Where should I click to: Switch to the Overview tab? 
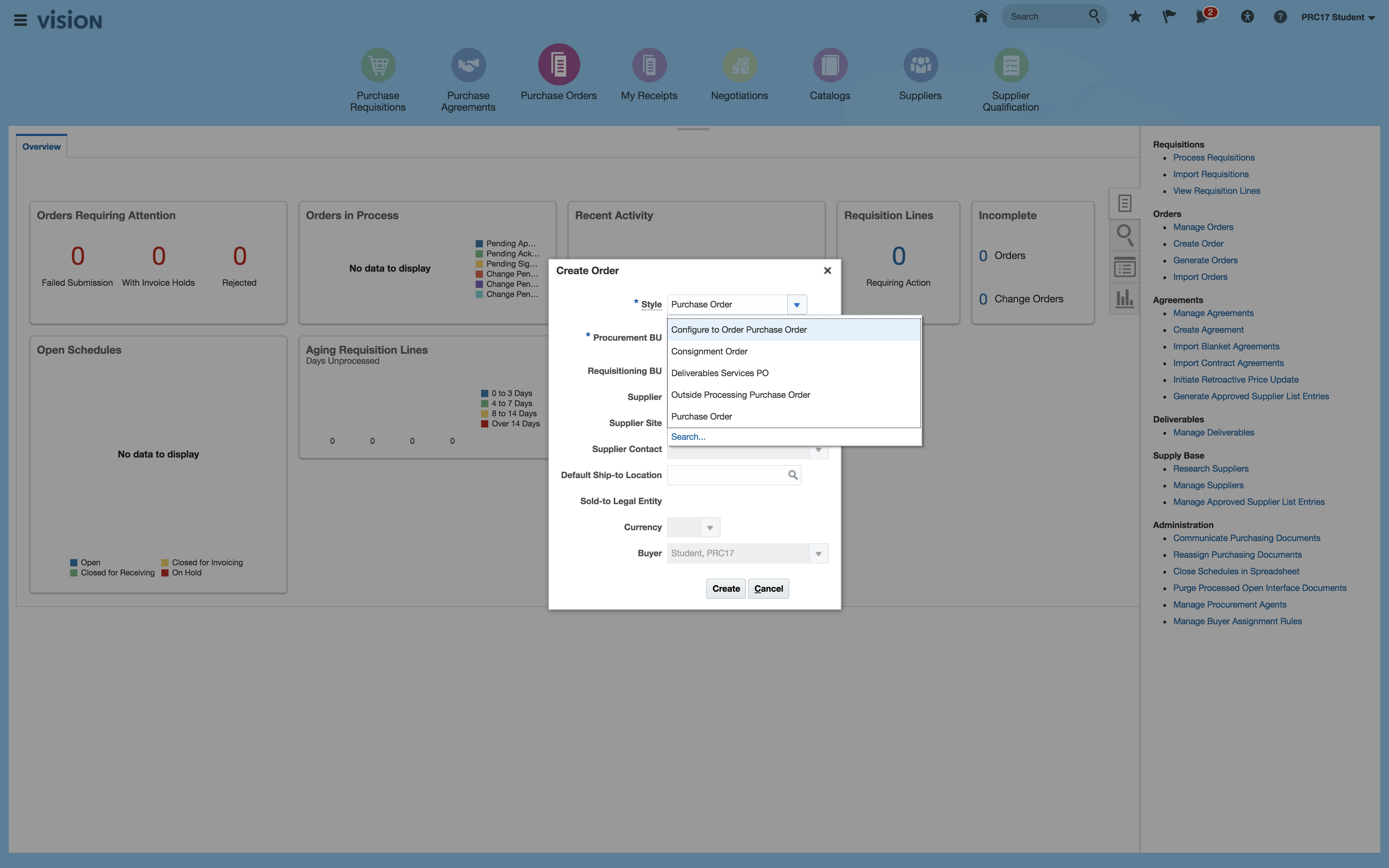(x=41, y=146)
